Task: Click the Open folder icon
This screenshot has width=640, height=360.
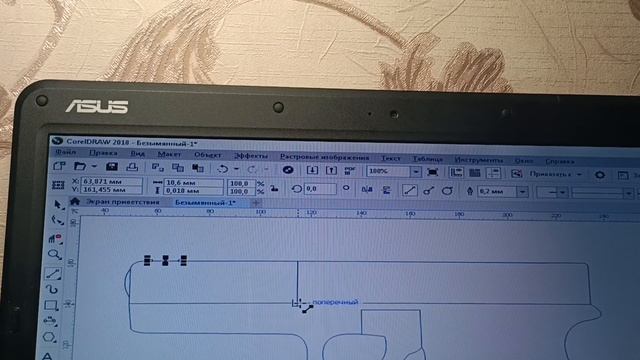Action: pos(80,166)
